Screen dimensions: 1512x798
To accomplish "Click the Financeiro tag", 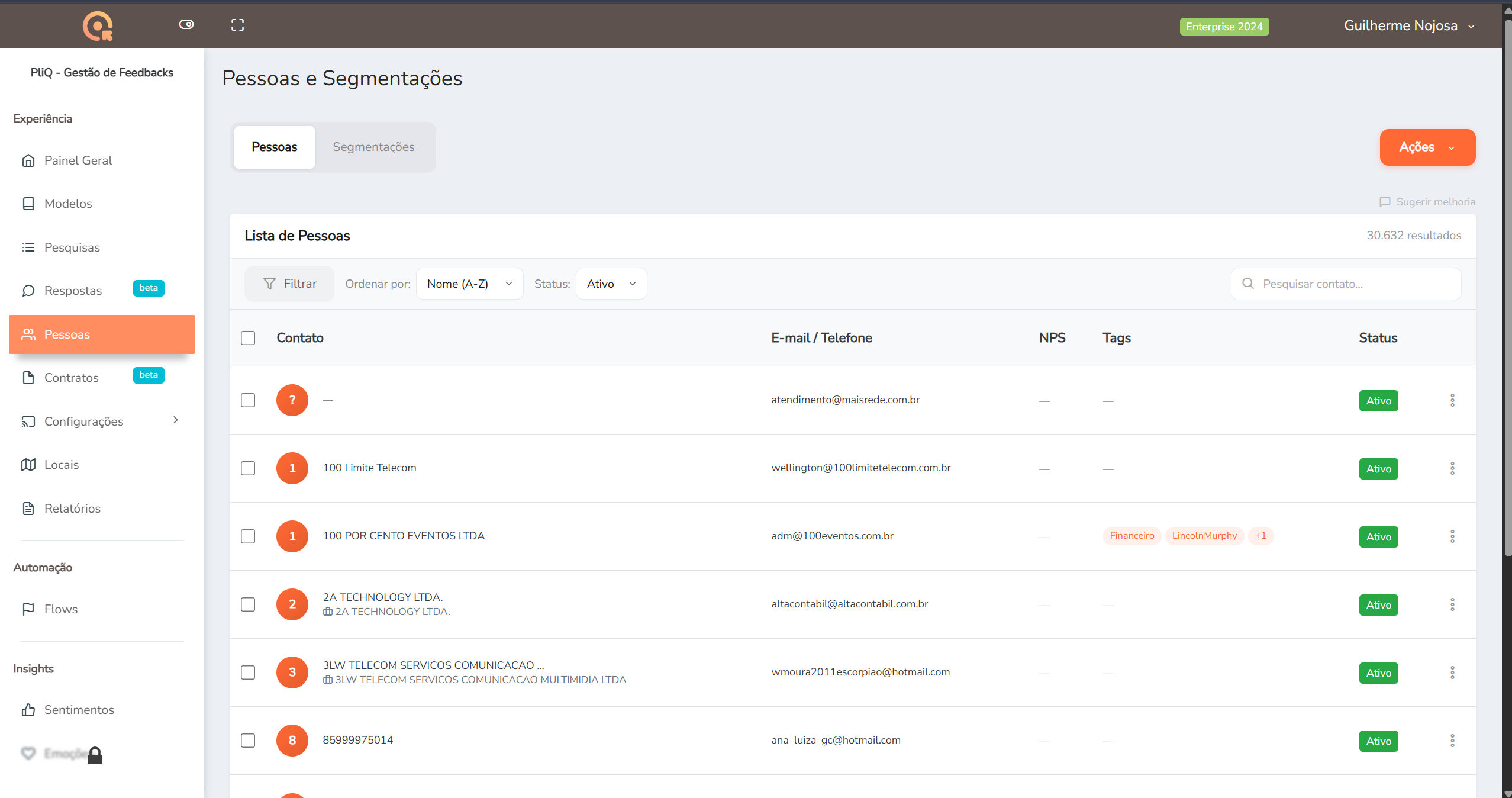I will coord(1132,536).
